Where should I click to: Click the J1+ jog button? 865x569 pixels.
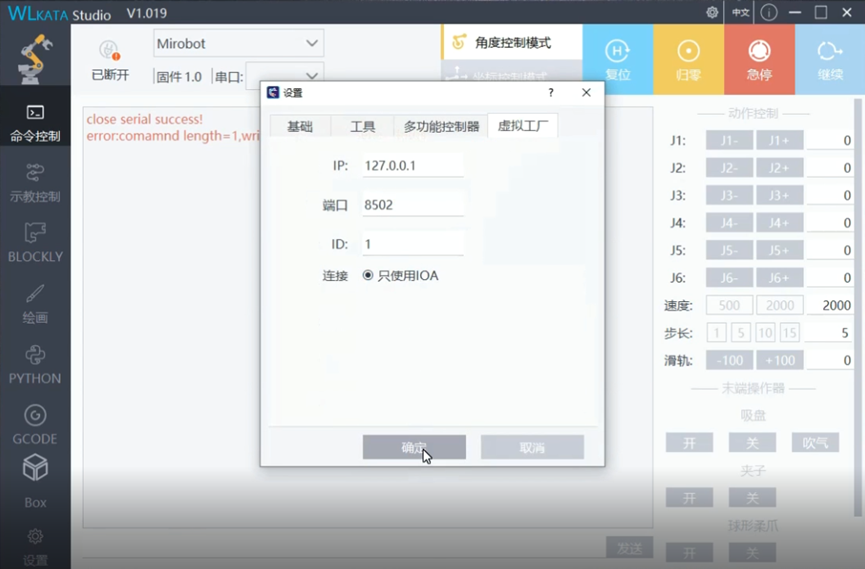click(x=779, y=140)
